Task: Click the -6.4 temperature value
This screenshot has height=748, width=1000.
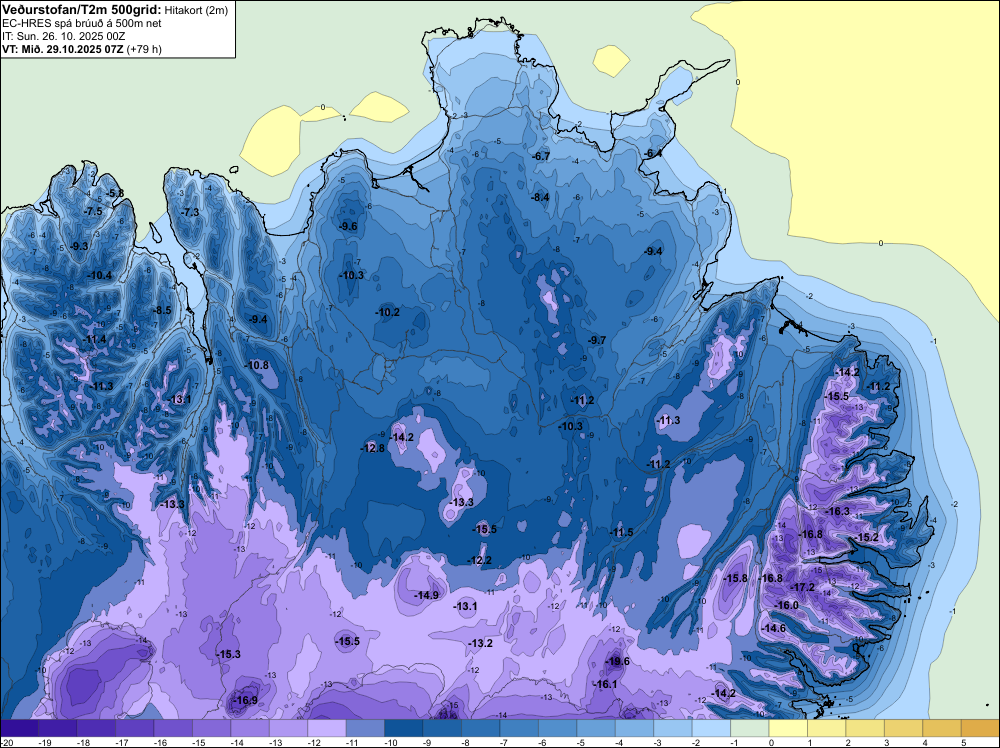Action: pyautogui.click(x=652, y=154)
